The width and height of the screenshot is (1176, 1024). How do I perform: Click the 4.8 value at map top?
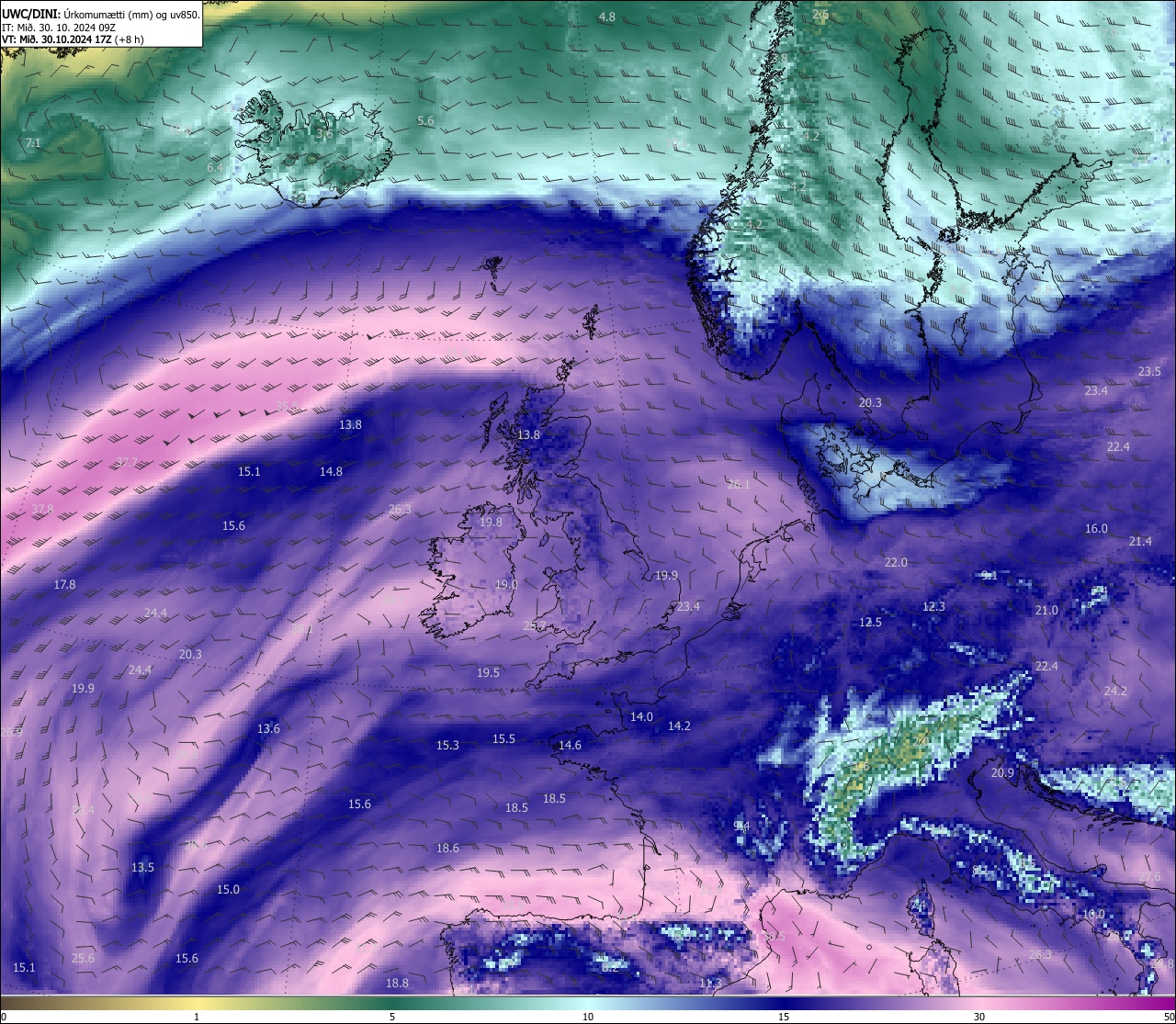[x=607, y=17]
